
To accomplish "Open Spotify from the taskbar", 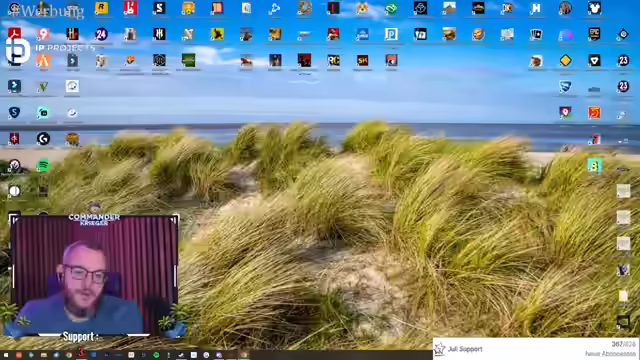I will [156, 355].
